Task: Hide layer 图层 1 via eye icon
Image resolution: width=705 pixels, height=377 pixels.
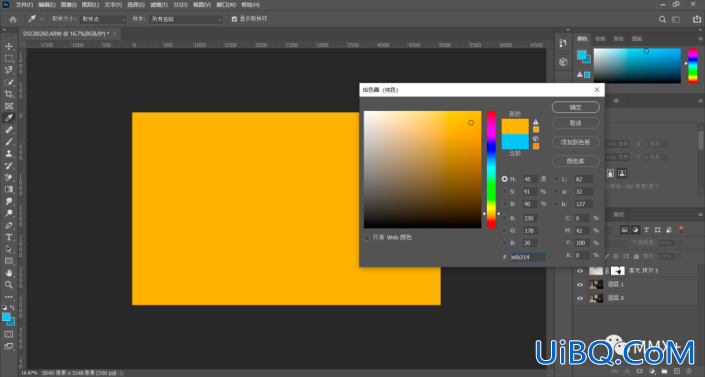Action: (x=580, y=285)
